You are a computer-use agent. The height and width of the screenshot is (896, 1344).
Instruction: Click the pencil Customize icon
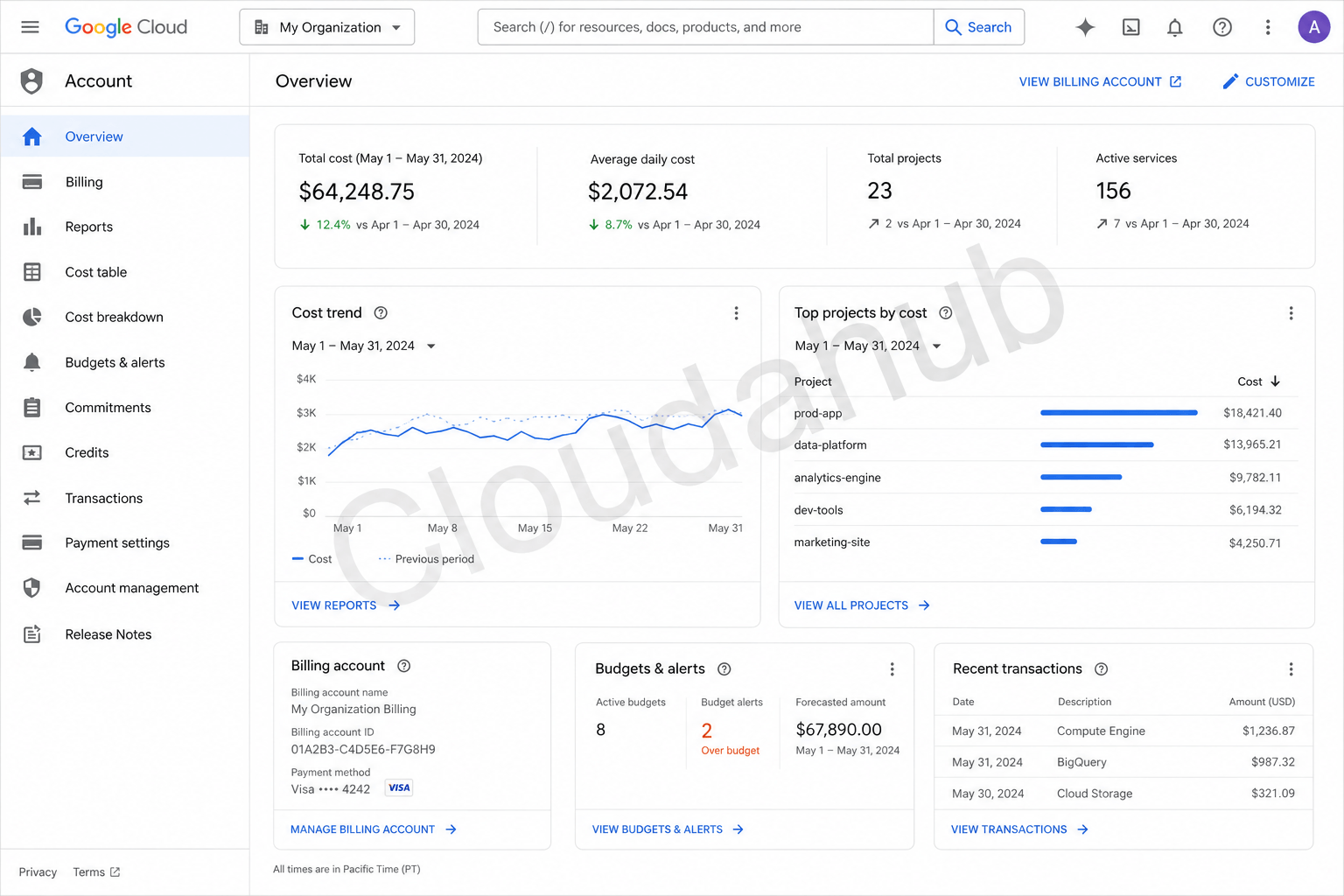[1230, 81]
